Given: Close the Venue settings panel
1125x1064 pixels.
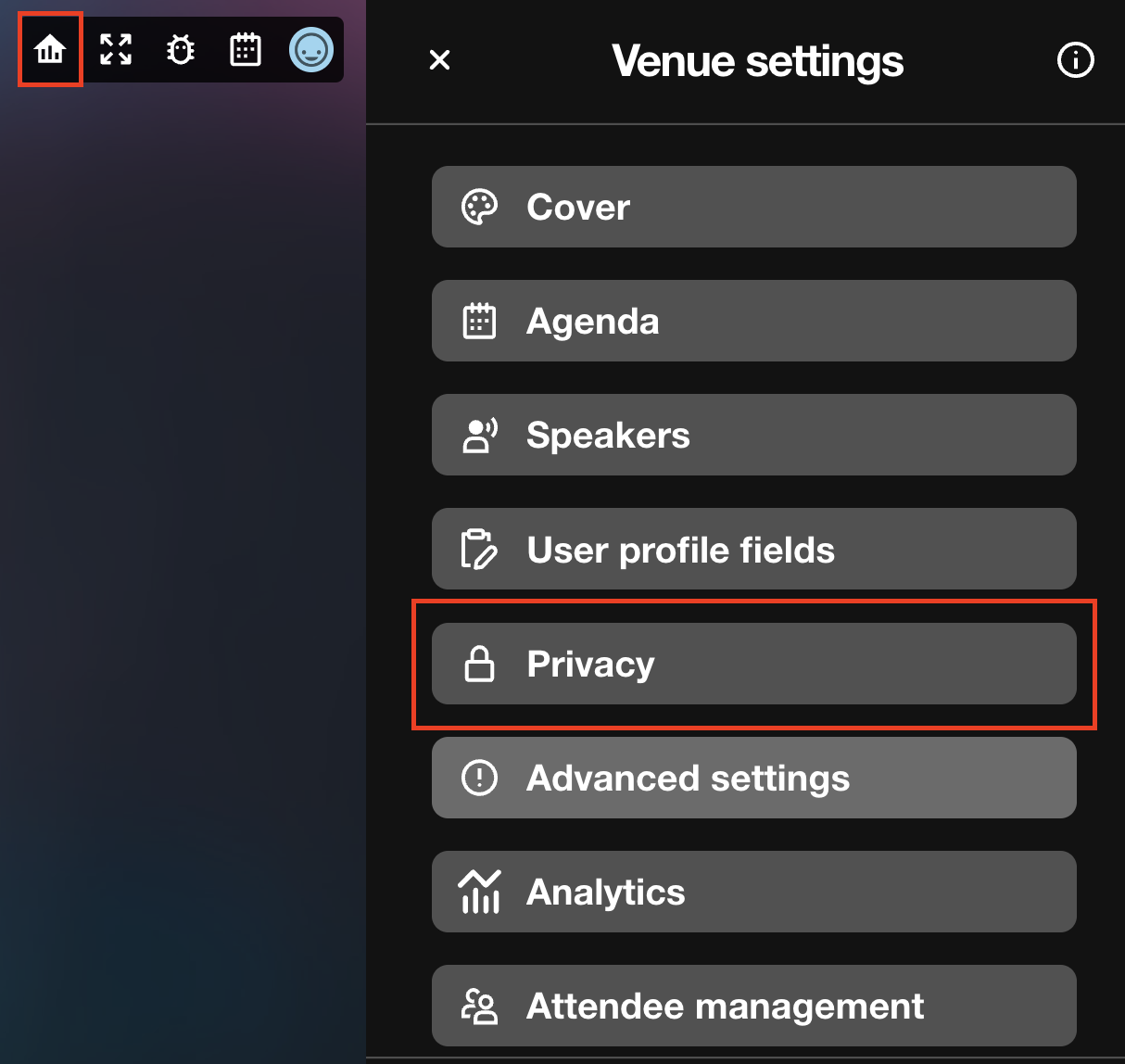Looking at the screenshot, I should tap(440, 60).
